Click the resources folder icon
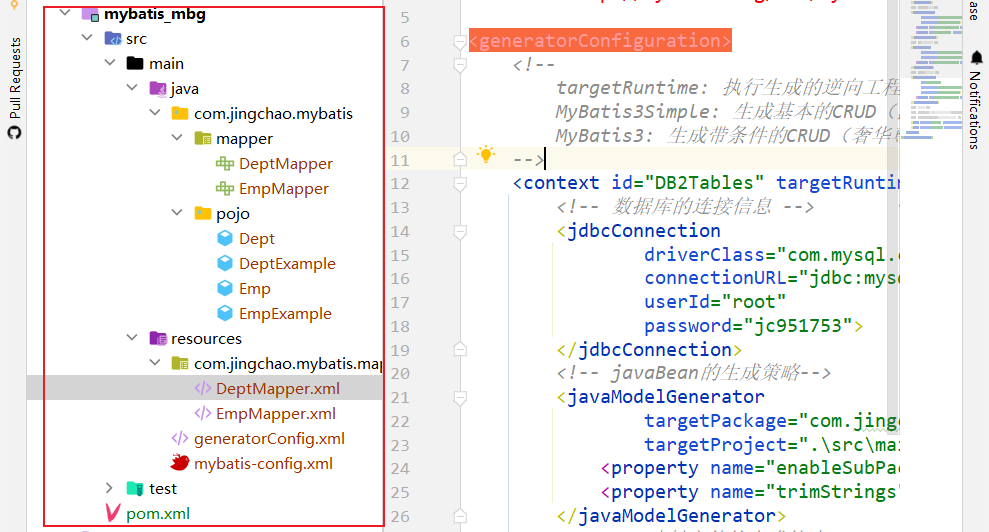 (x=158, y=338)
